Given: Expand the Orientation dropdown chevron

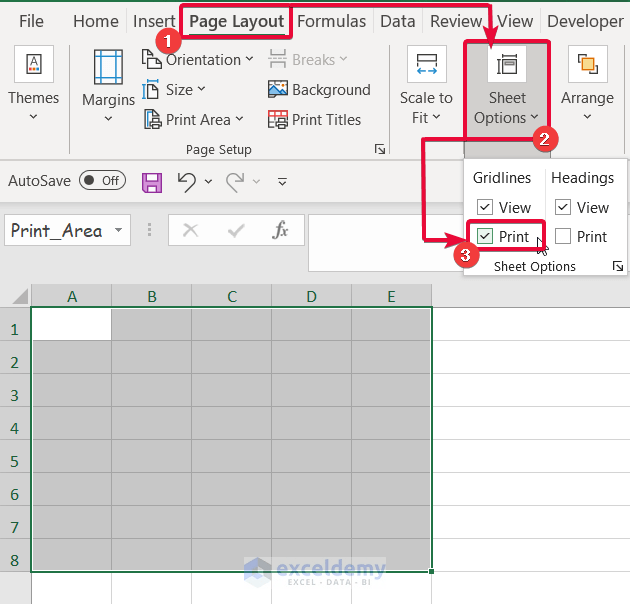Looking at the screenshot, I should [x=250, y=59].
